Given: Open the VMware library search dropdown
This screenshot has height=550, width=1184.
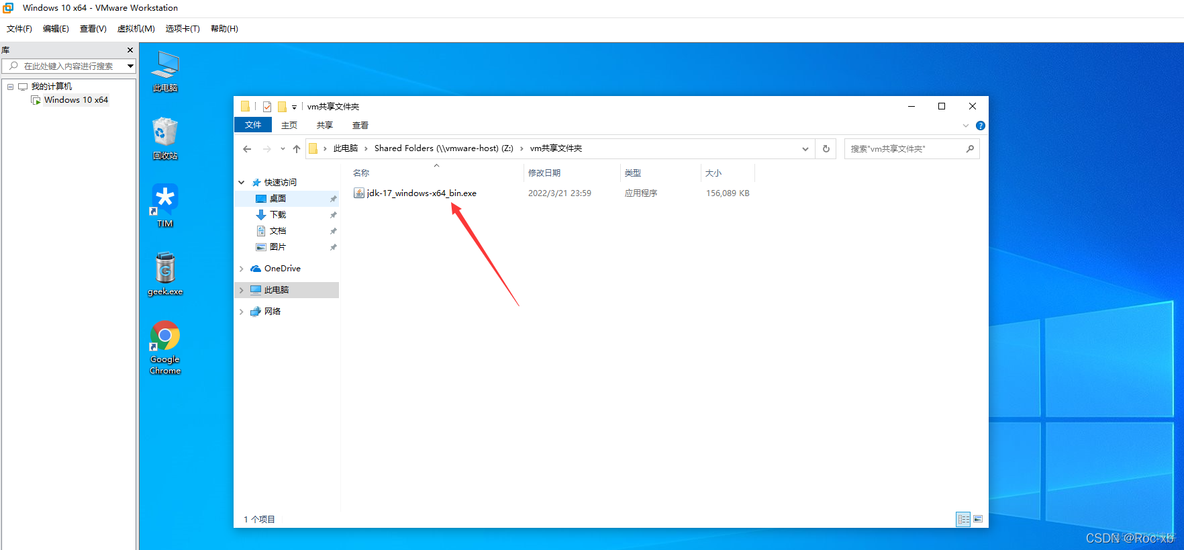Looking at the screenshot, I should tap(130, 66).
